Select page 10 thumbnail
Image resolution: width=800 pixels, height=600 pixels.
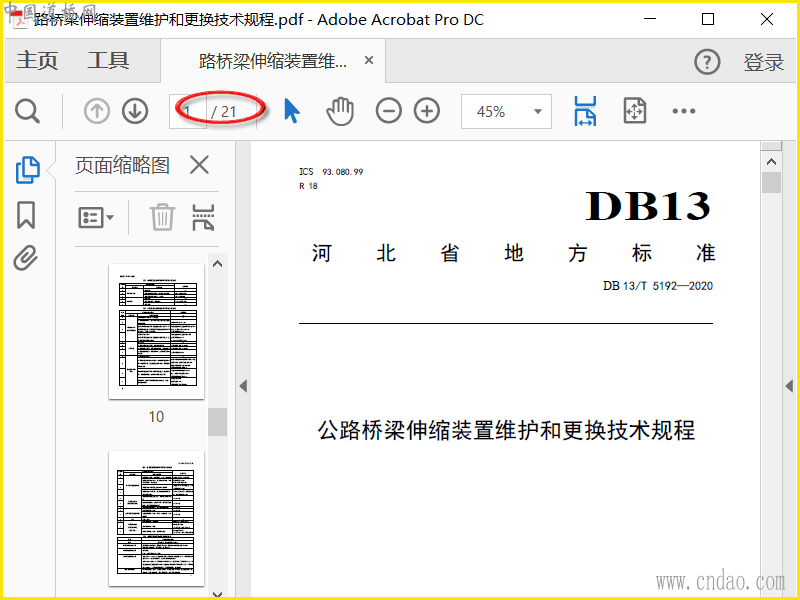[x=156, y=331]
